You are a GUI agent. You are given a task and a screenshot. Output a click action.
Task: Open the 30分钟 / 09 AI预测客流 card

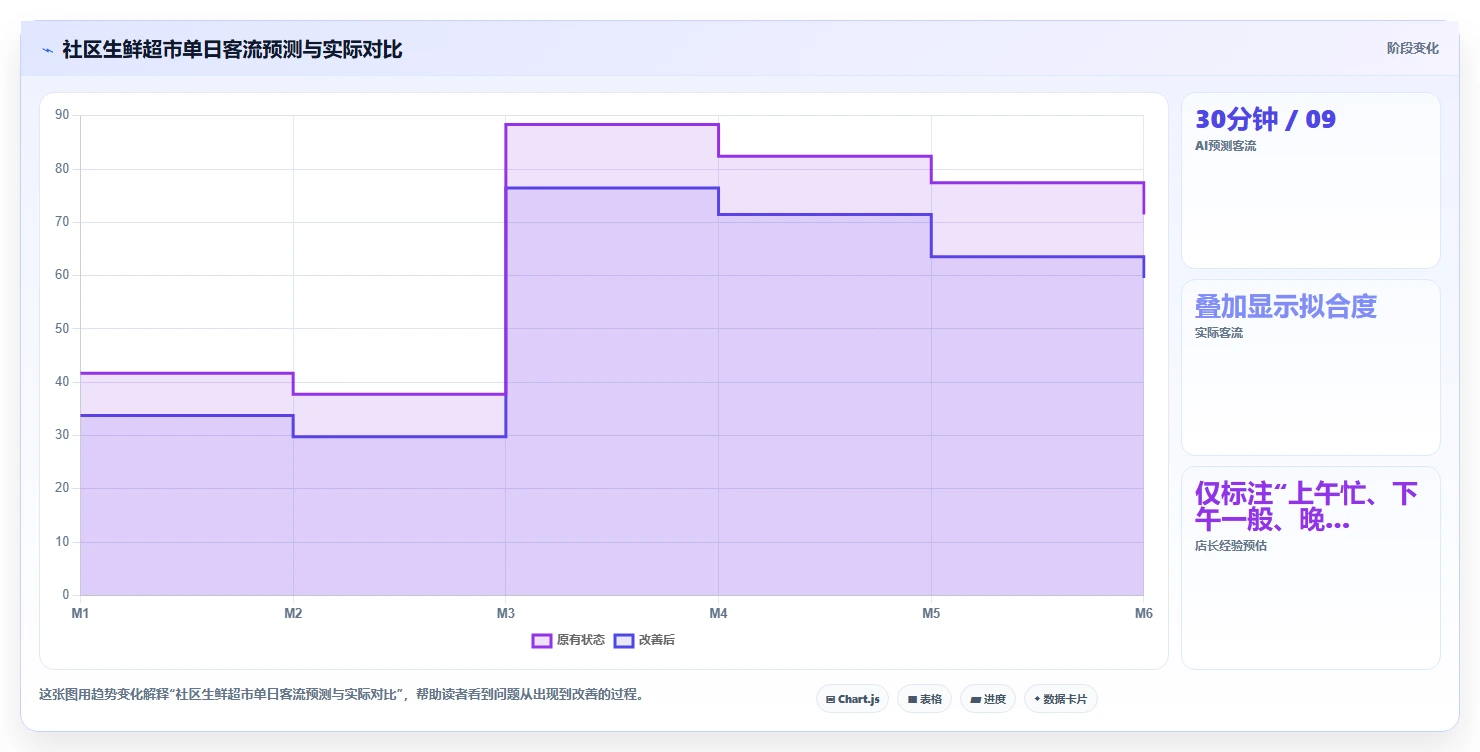point(1310,180)
